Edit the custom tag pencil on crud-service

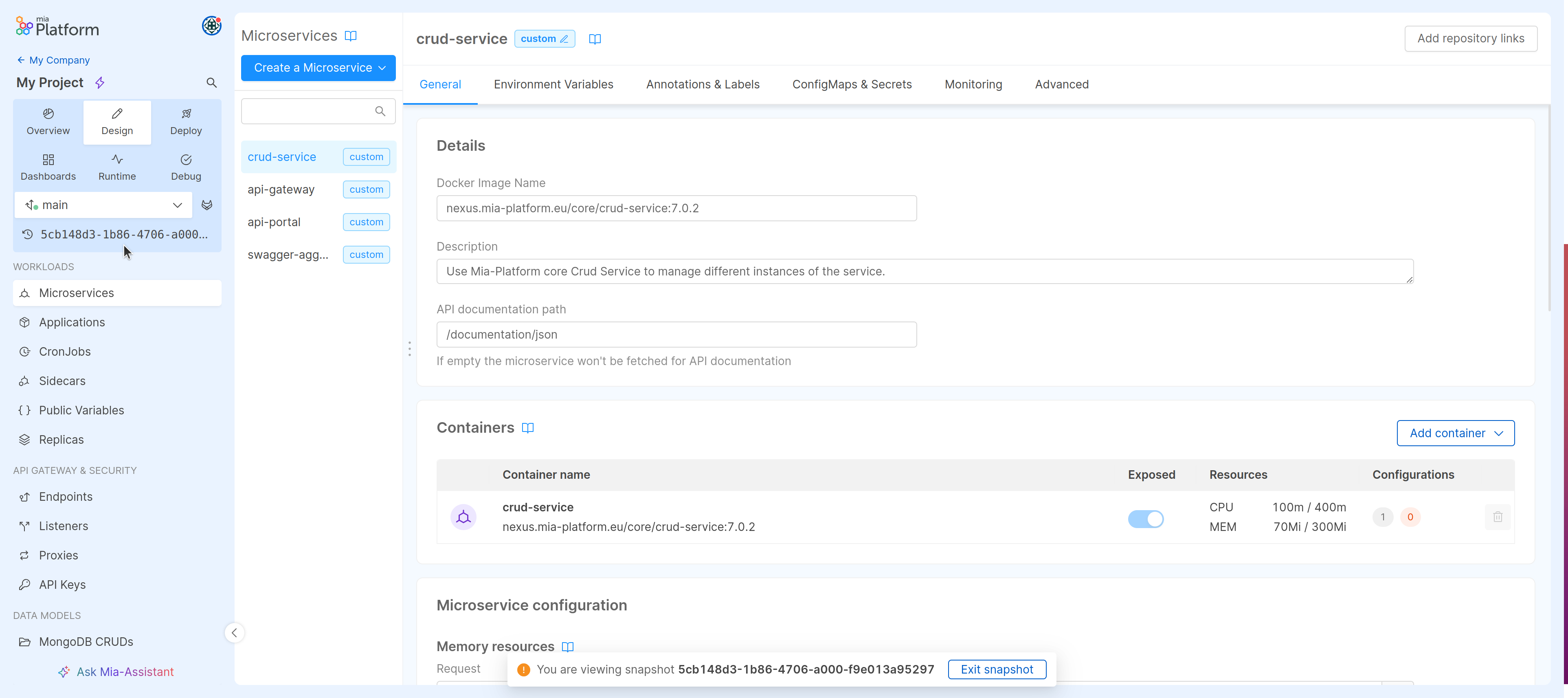point(564,39)
